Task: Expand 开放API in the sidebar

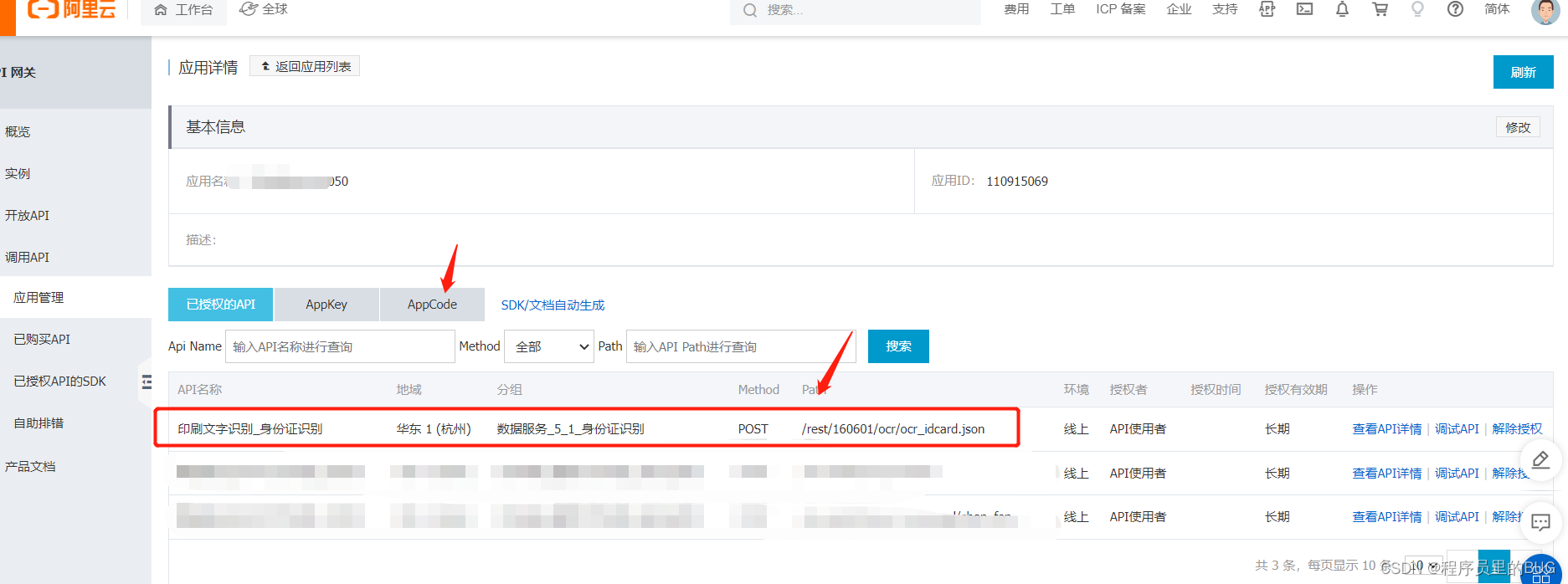Action: (28, 215)
